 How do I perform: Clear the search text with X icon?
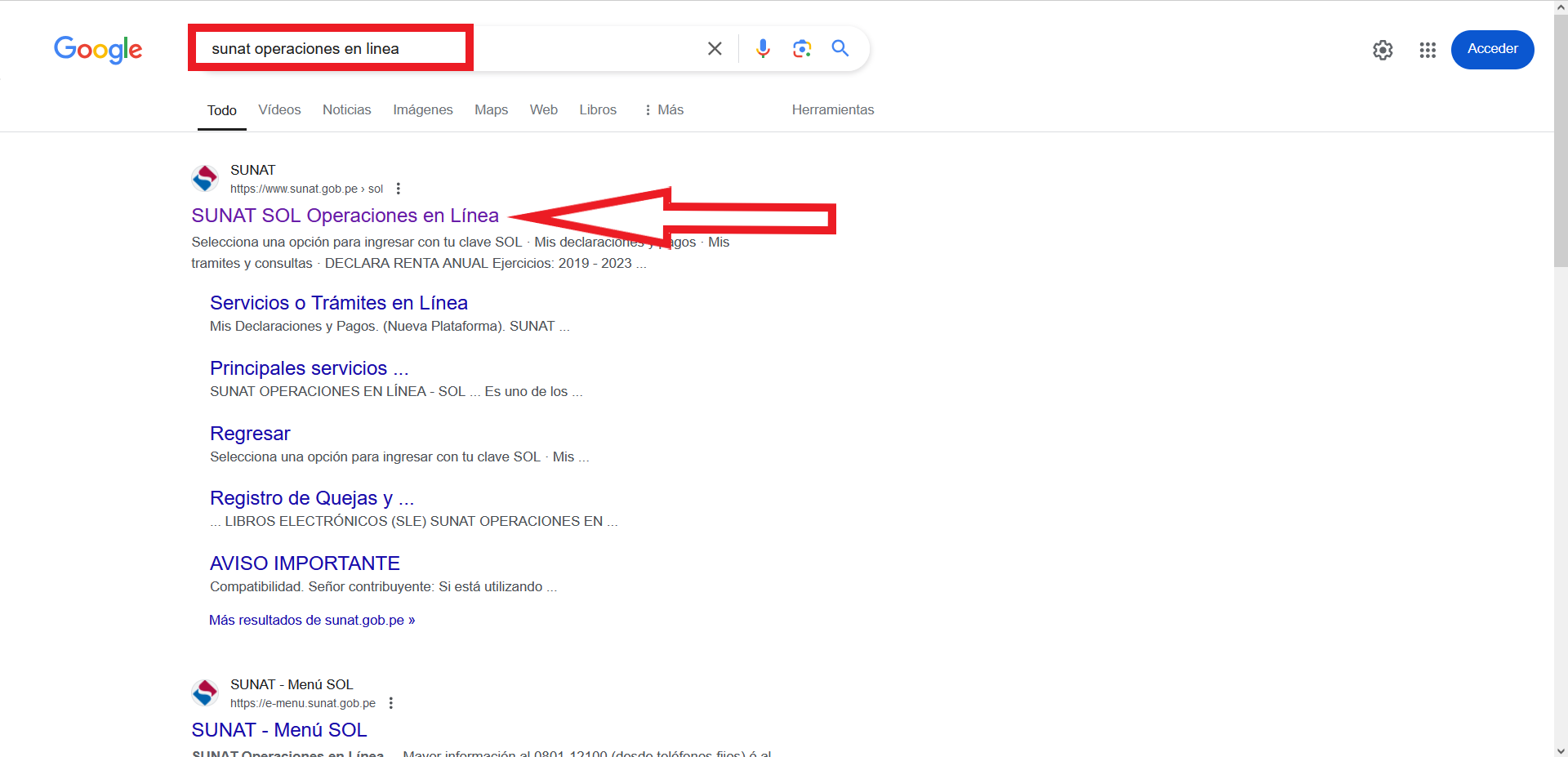[x=715, y=49]
